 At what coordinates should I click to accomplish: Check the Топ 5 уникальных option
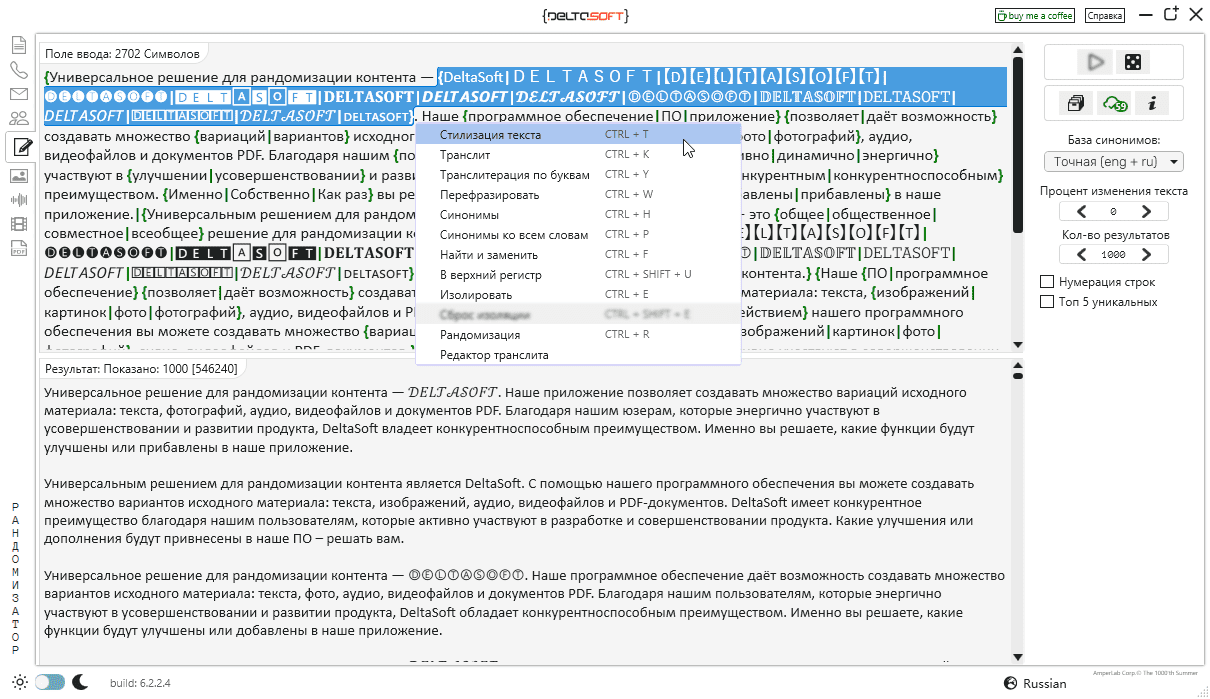click(x=1047, y=302)
